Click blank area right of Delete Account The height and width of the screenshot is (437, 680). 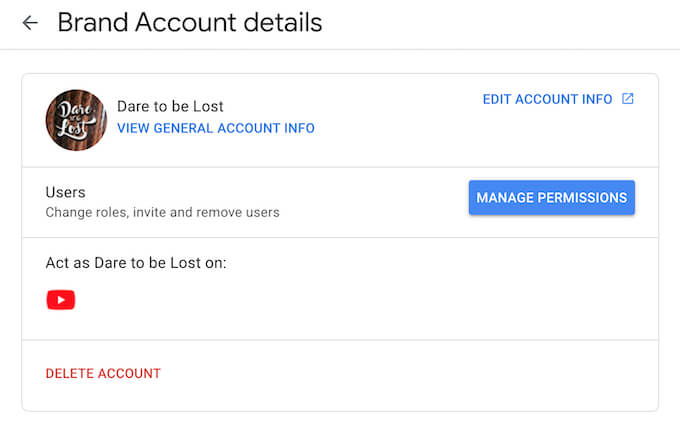coord(400,374)
